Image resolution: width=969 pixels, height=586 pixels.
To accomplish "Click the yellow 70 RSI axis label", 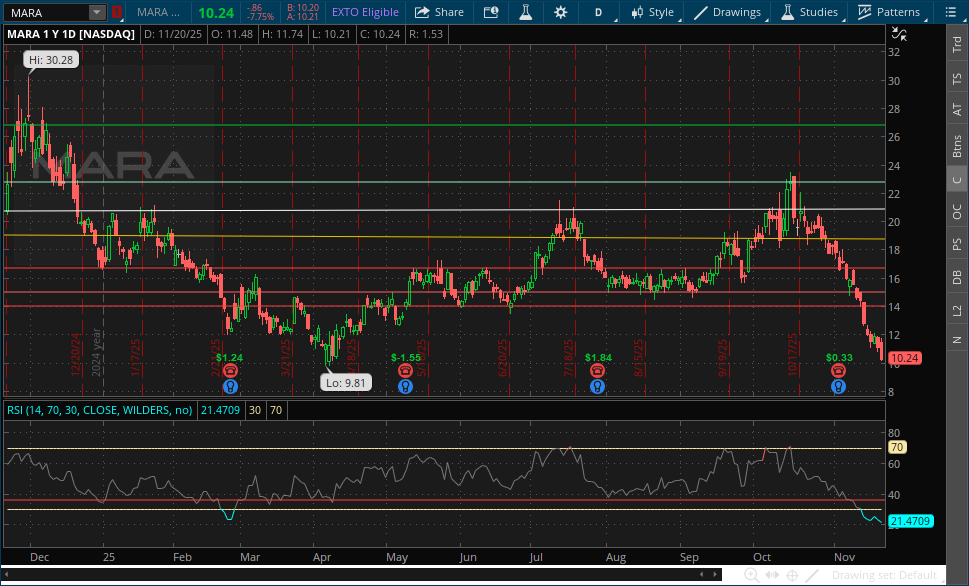I will (x=897, y=447).
